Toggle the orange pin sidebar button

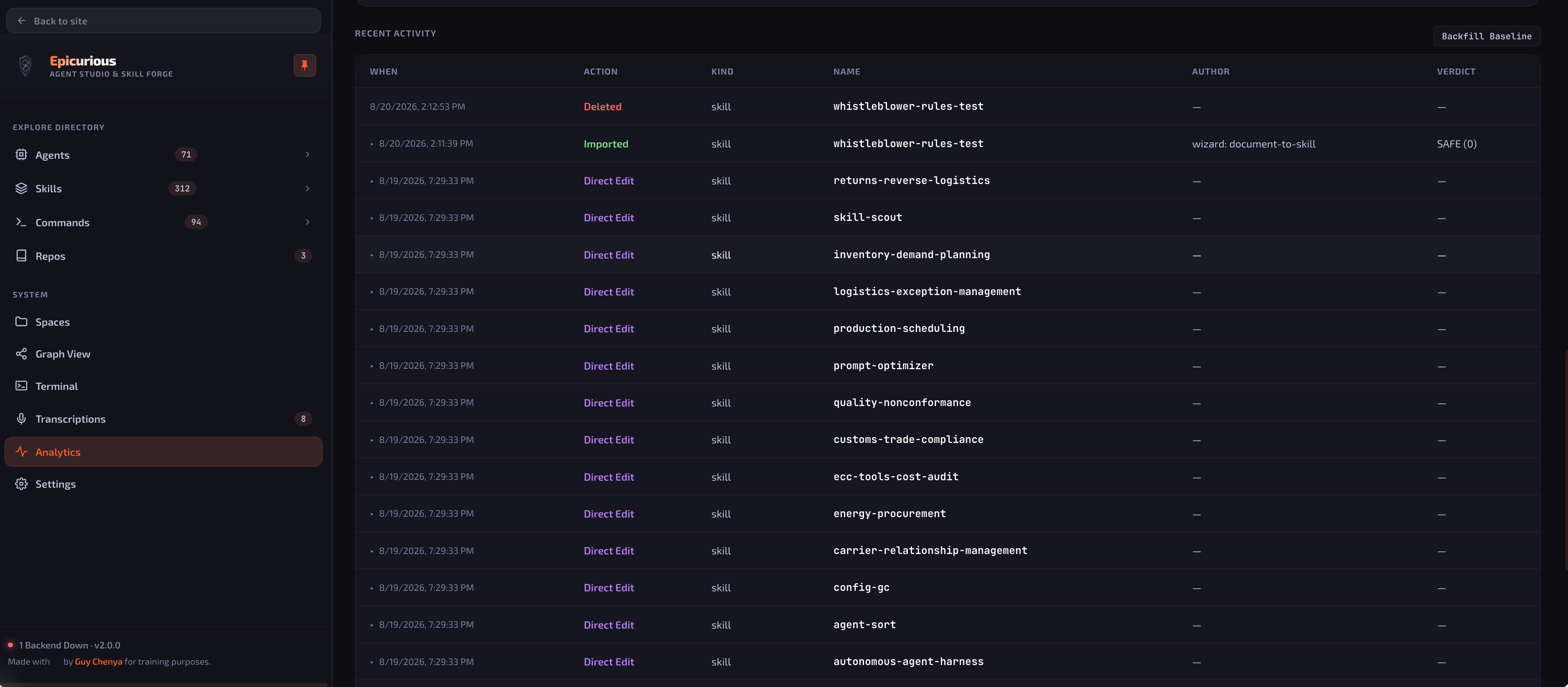pyautogui.click(x=304, y=65)
